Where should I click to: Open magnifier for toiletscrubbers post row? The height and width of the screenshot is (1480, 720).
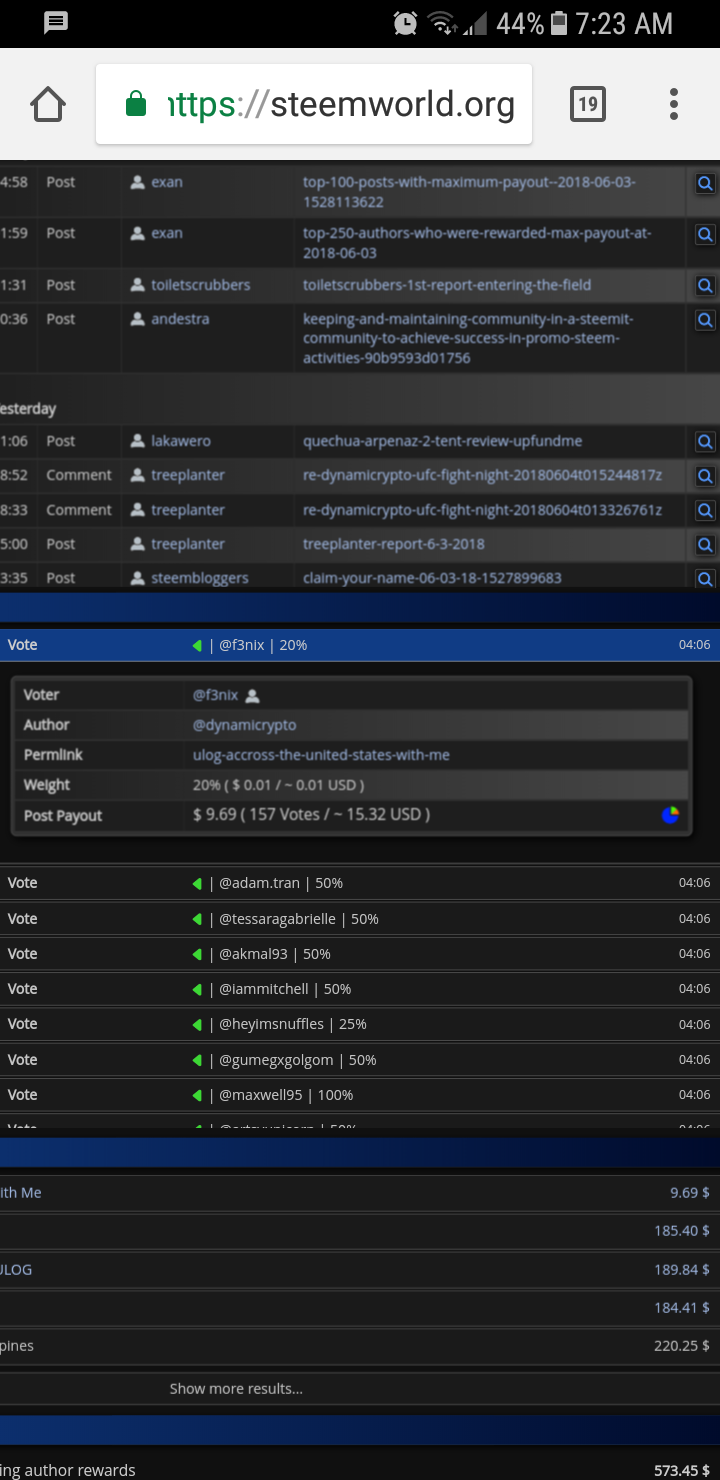click(x=705, y=285)
